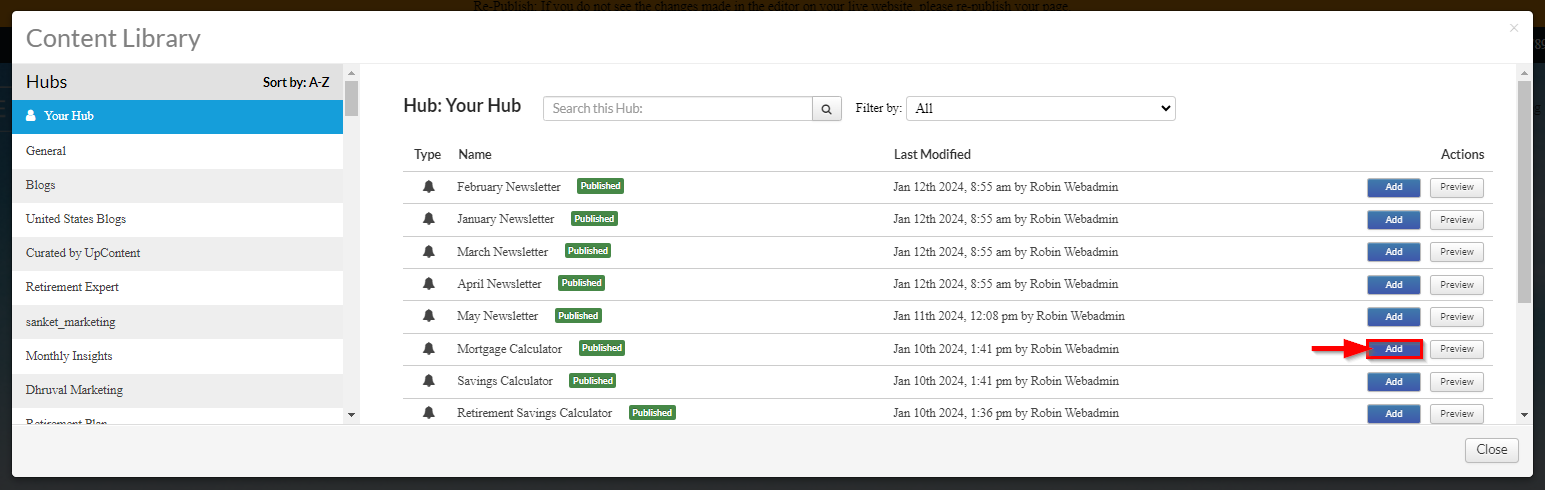Click bell icon for May Newsletter
1545x490 pixels.
point(429,316)
